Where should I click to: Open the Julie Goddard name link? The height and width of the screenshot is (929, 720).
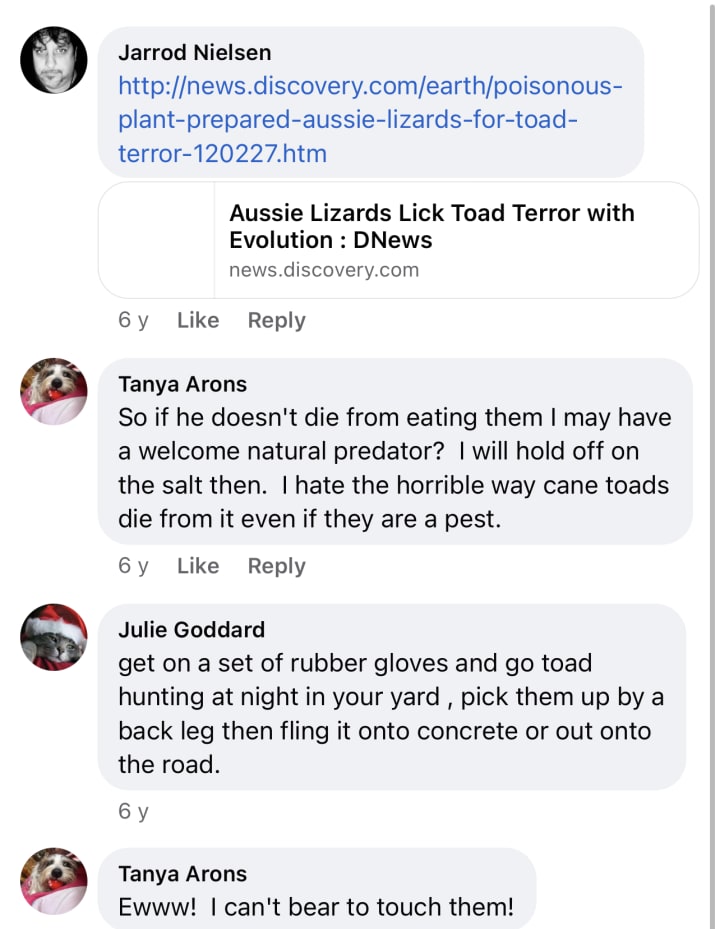coord(191,629)
